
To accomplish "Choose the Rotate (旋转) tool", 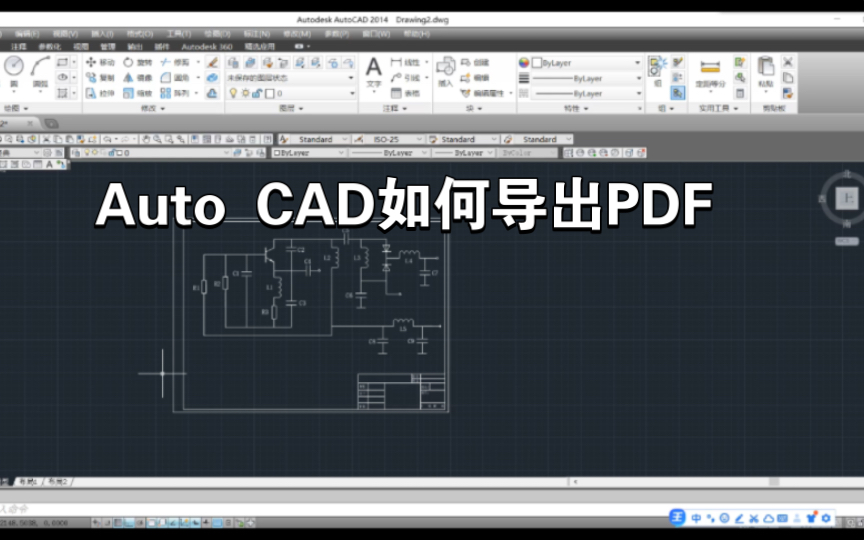I will click(x=137, y=62).
